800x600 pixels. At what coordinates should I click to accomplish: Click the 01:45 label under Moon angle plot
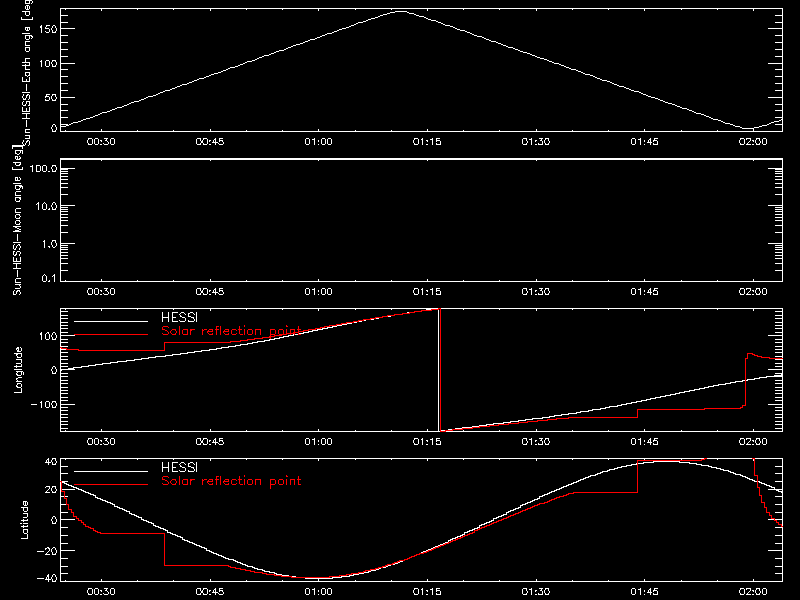tap(644, 292)
